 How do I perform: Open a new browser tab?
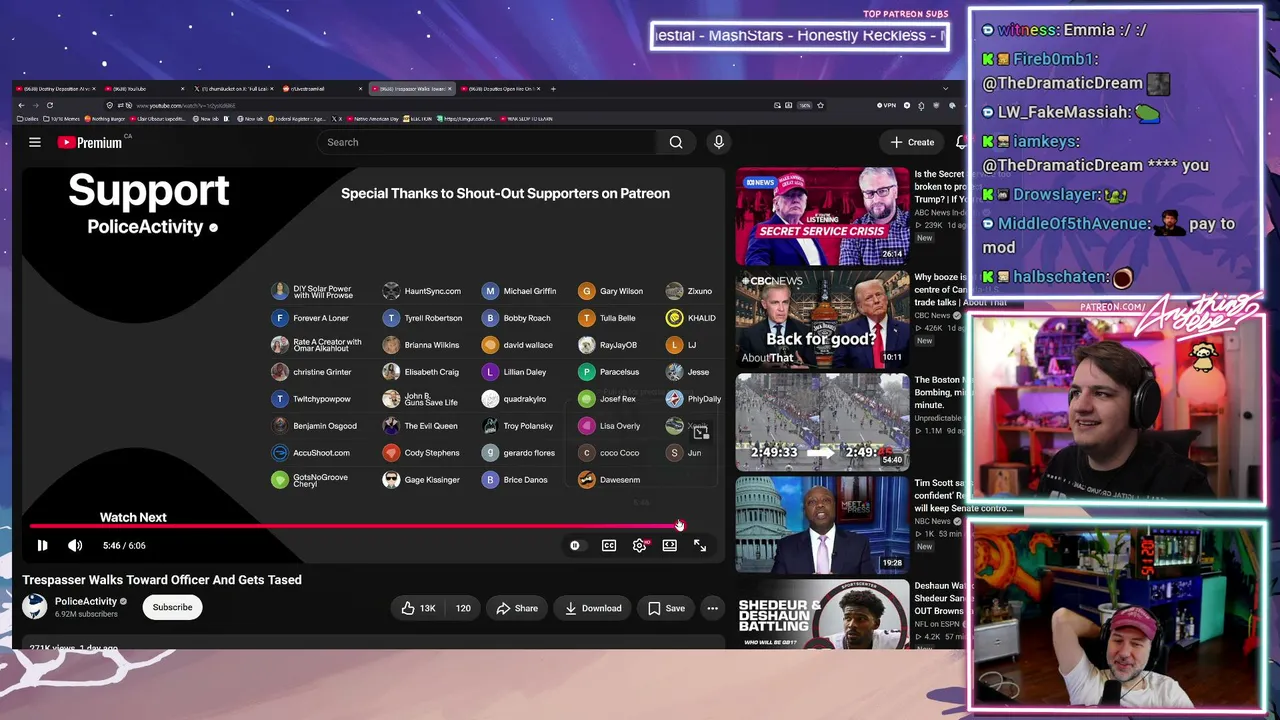point(553,89)
